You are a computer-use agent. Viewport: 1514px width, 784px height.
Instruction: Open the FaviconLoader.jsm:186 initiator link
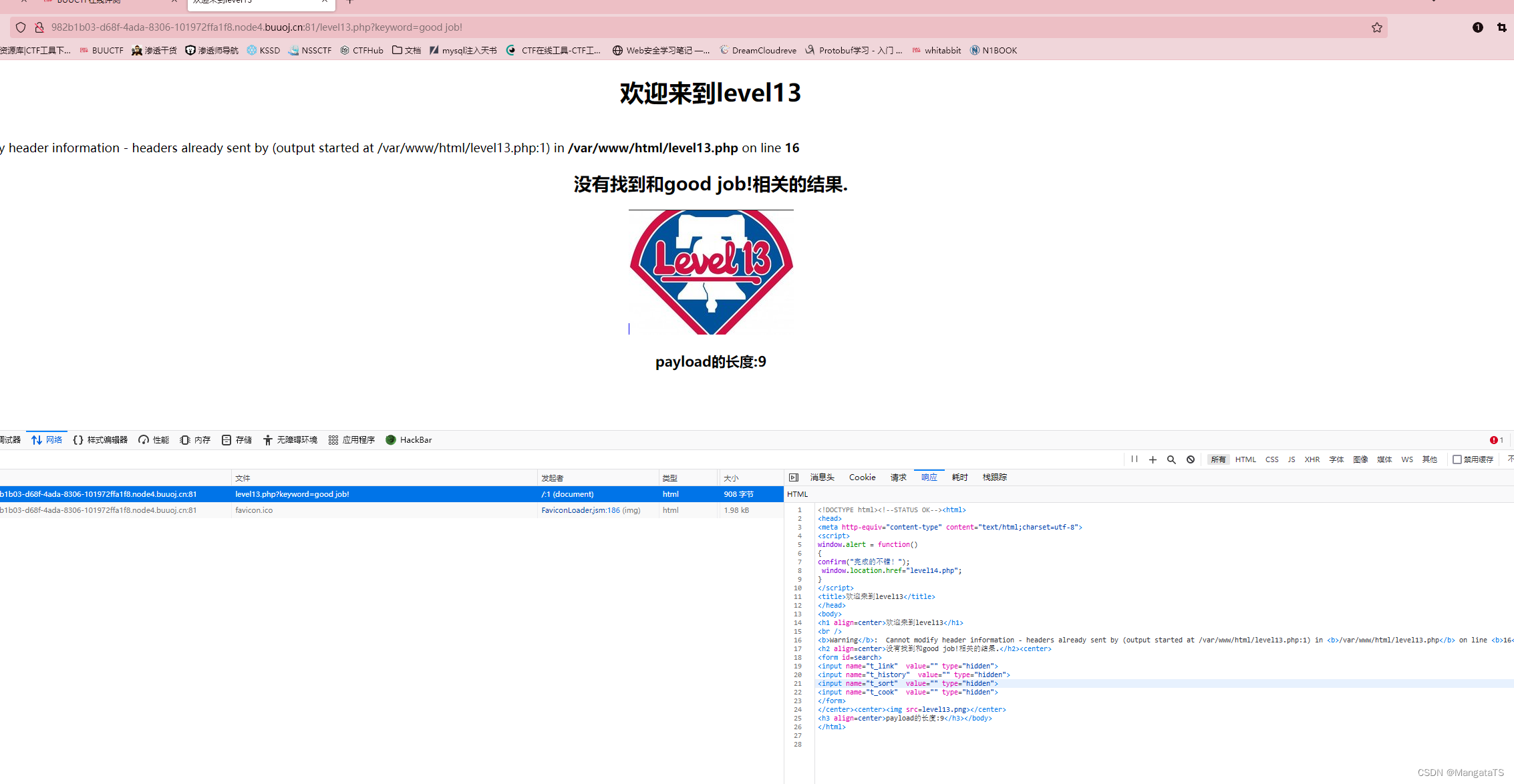point(581,510)
